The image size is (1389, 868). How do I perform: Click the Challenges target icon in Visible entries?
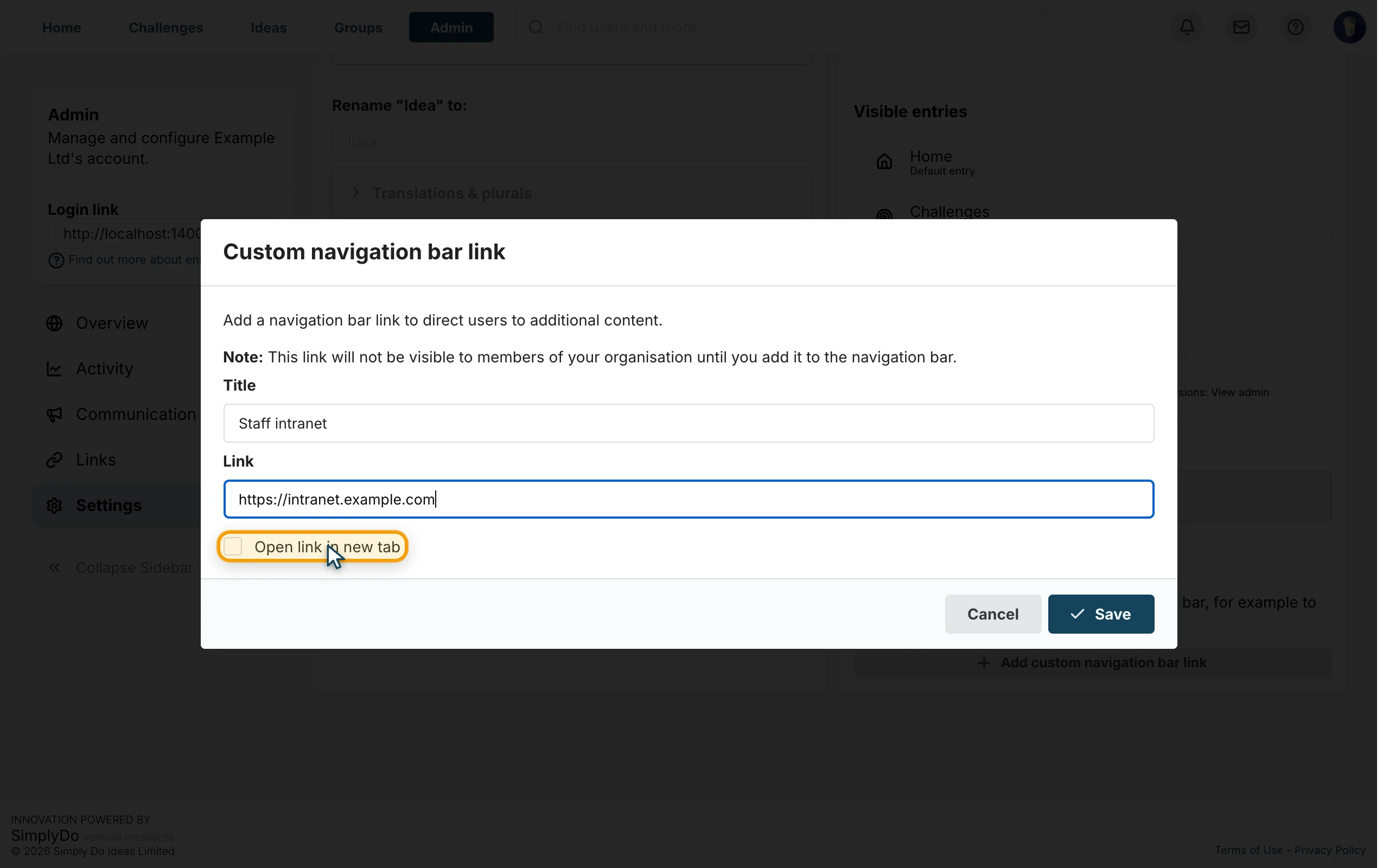point(884,215)
